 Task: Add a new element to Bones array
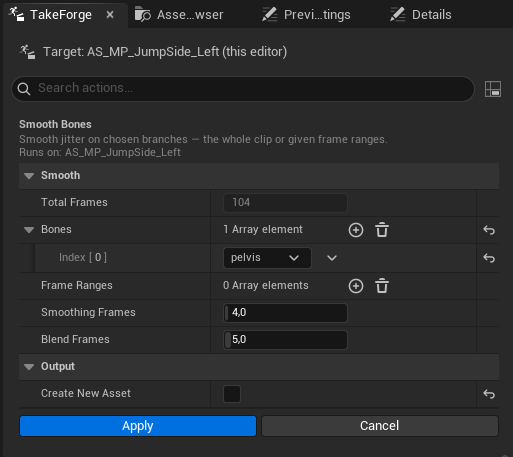(356, 230)
